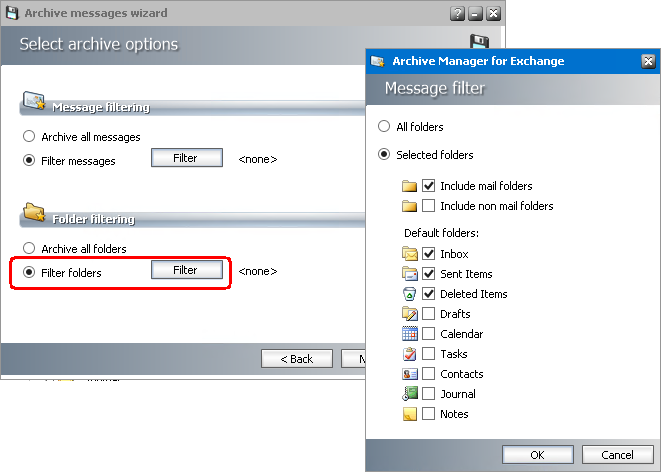Choose the Selected folders radio option

(384, 154)
